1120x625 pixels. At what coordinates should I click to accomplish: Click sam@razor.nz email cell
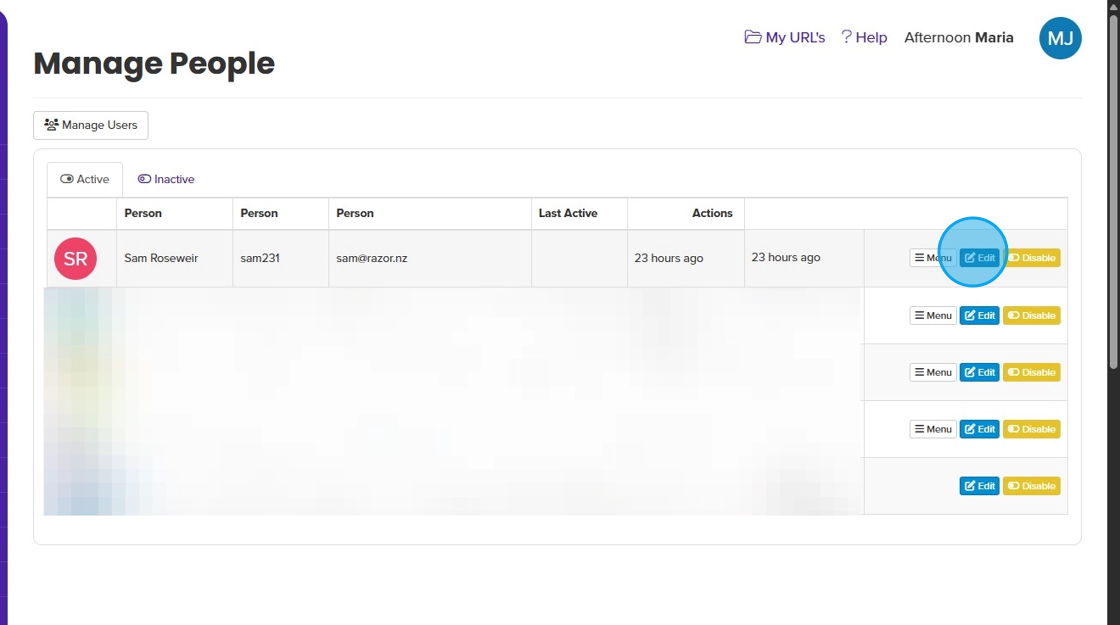[x=372, y=258]
